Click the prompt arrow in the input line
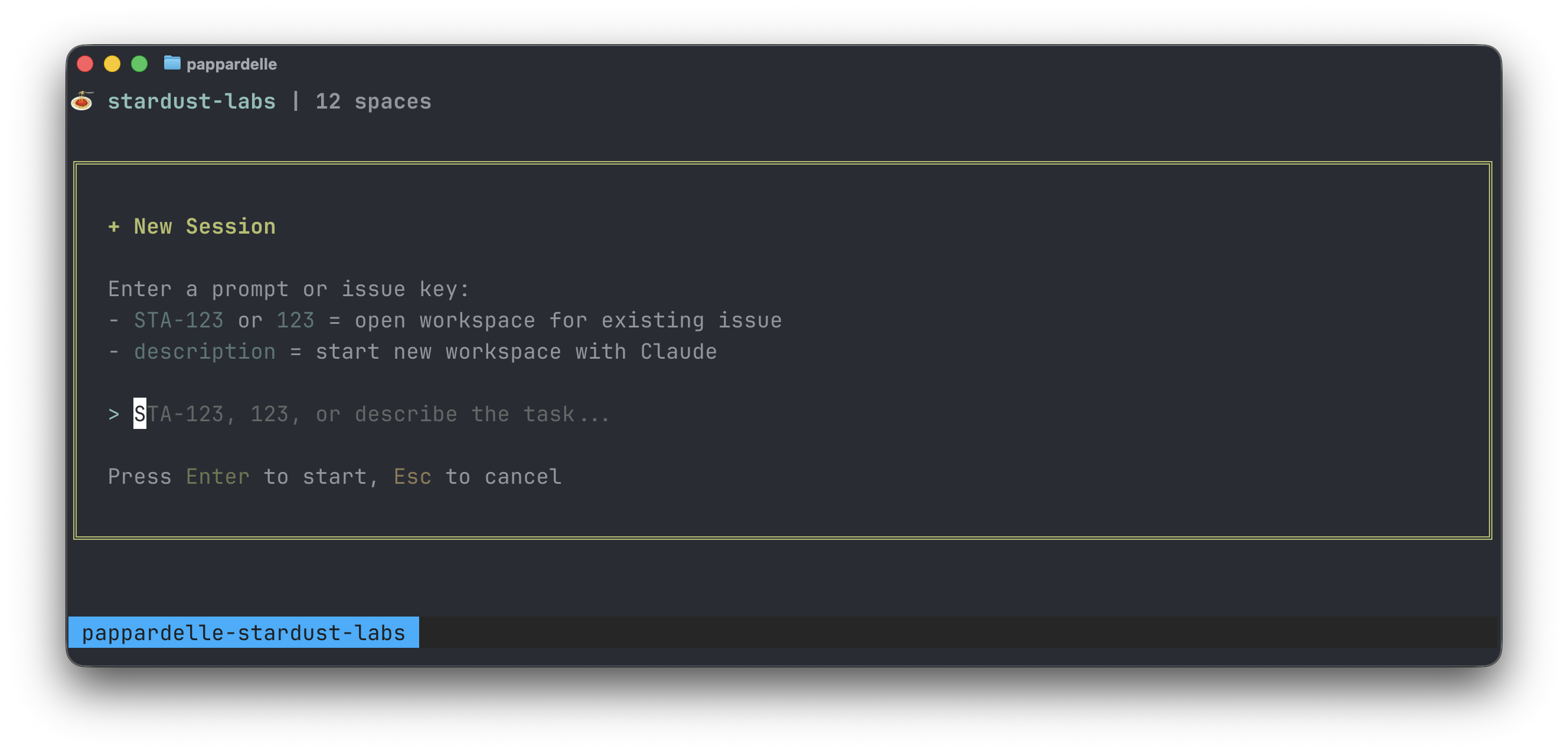Image resolution: width=1568 pixels, height=754 pixels. coord(113,414)
